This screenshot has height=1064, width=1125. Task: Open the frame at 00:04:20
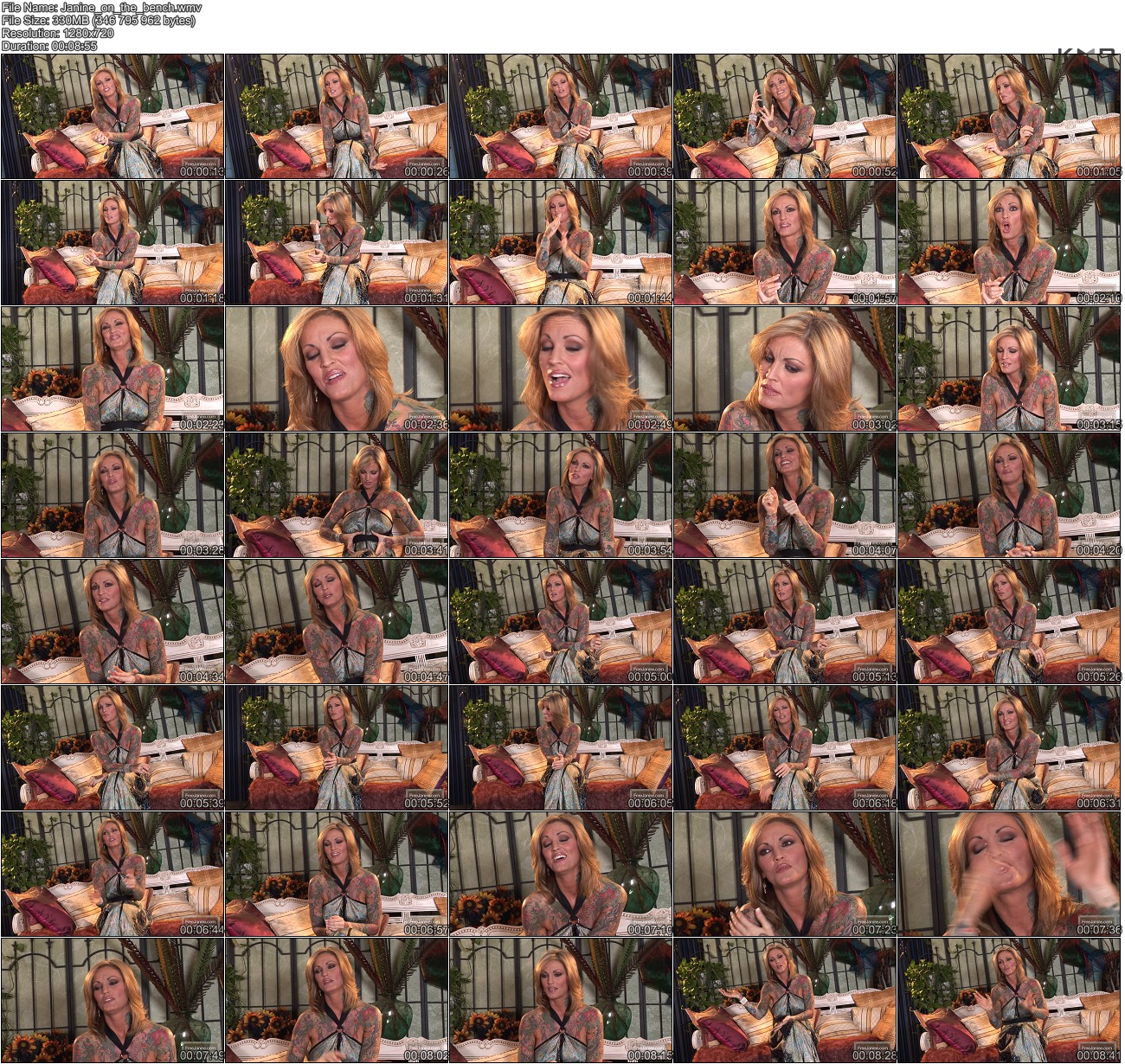coord(1009,495)
